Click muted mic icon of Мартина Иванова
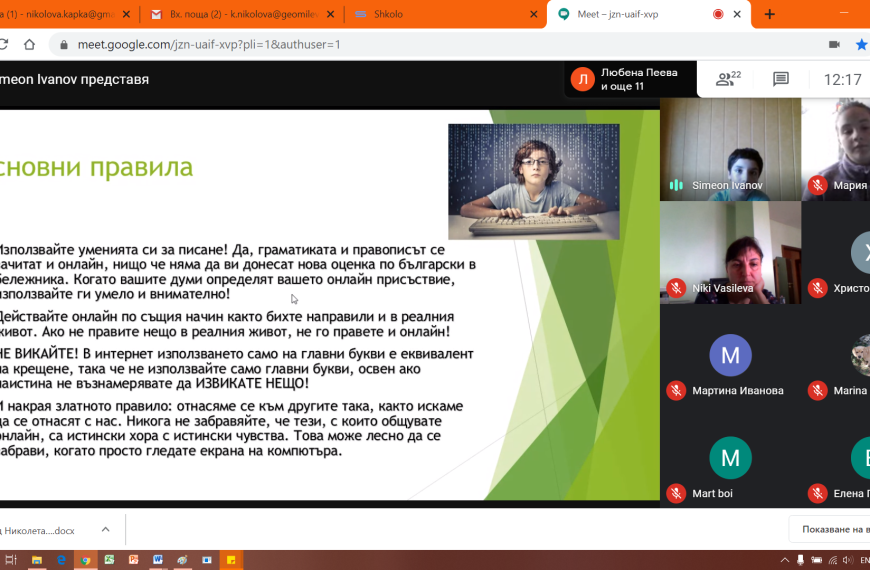 (x=676, y=391)
